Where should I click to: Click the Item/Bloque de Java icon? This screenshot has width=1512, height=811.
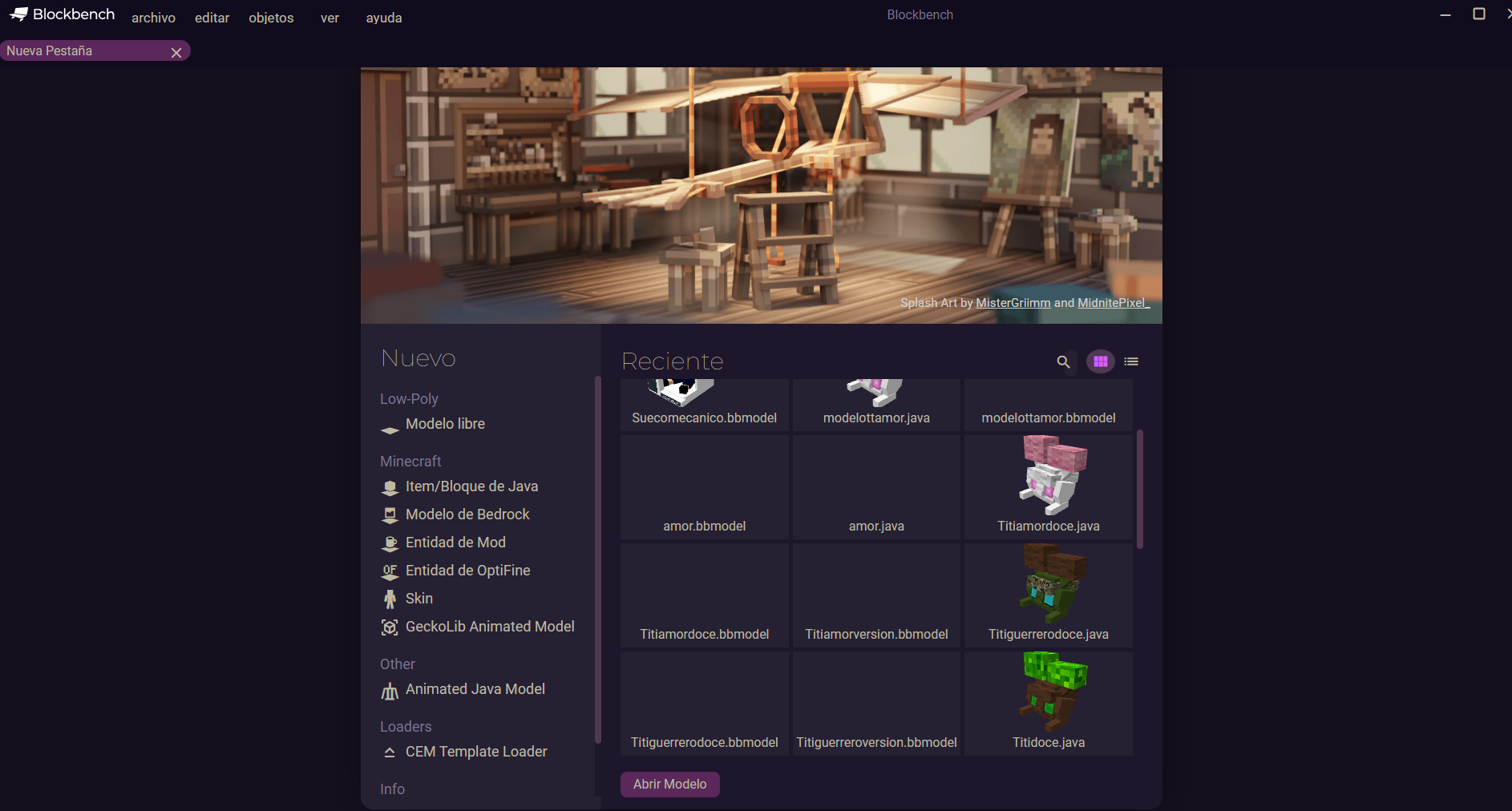tap(390, 487)
